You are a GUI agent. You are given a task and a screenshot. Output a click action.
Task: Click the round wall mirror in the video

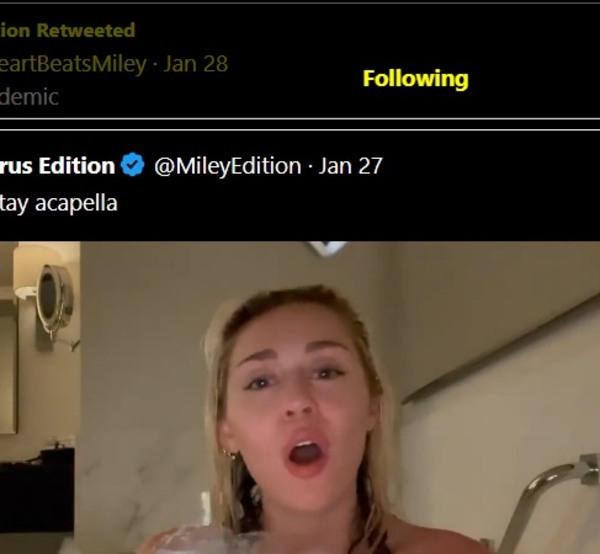(55, 298)
